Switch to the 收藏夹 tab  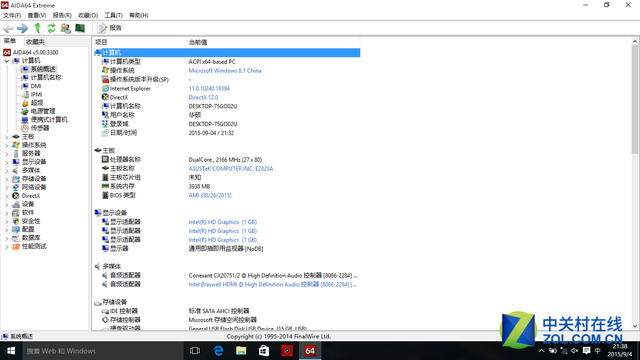35,42
